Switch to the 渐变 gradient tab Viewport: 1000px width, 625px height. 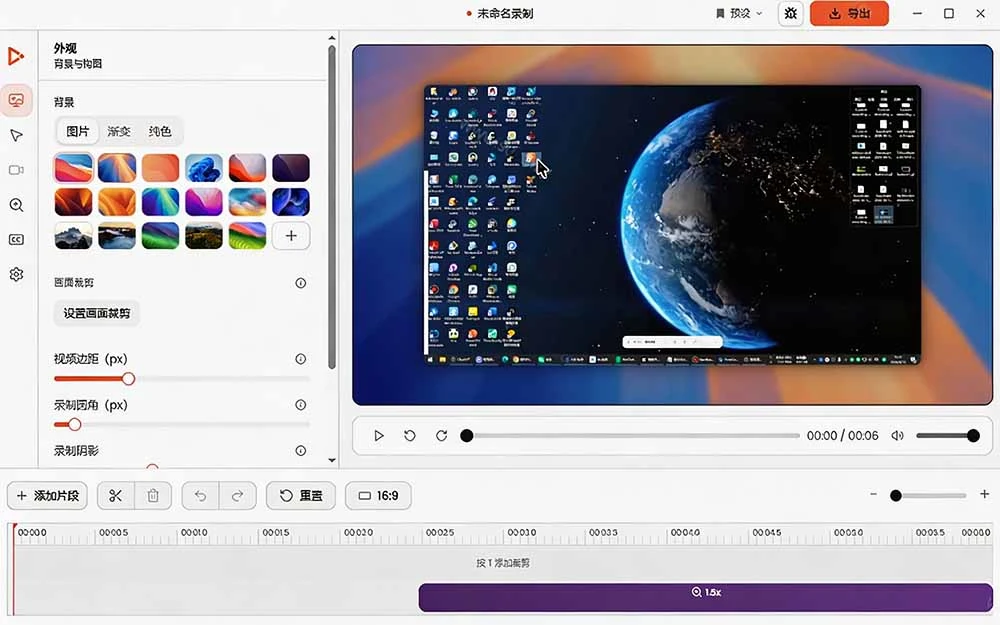click(119, 131)
